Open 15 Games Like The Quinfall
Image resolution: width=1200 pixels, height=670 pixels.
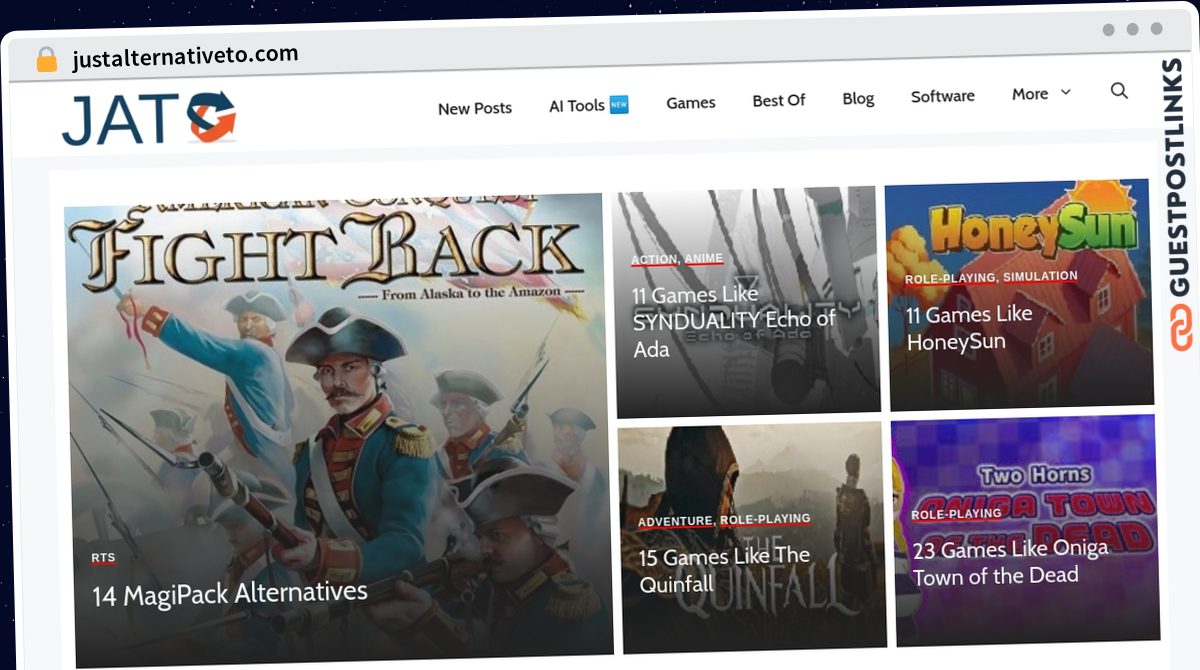tap(723, 569)
